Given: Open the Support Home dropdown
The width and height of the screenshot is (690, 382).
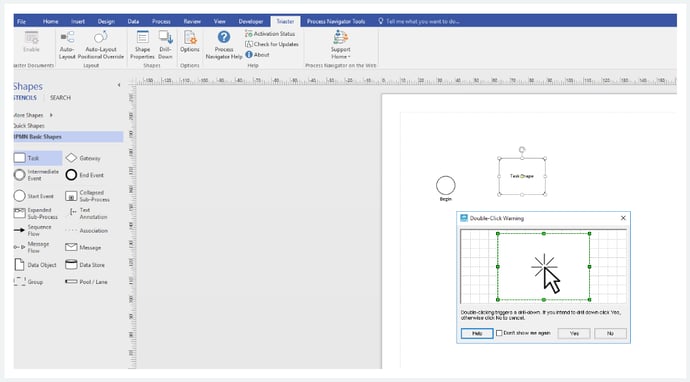Looking at the screenshot, I should point(341,44).
